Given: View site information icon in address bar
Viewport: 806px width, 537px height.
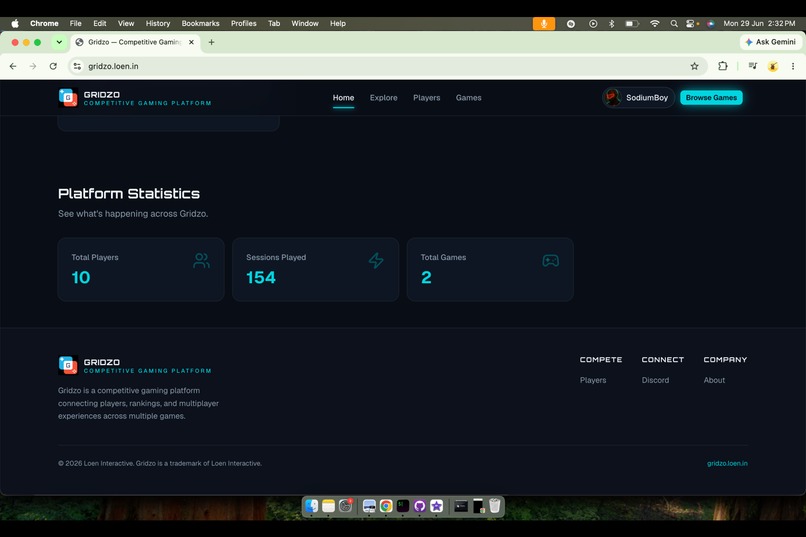Looking at the screenshot, I should (77, 66).
